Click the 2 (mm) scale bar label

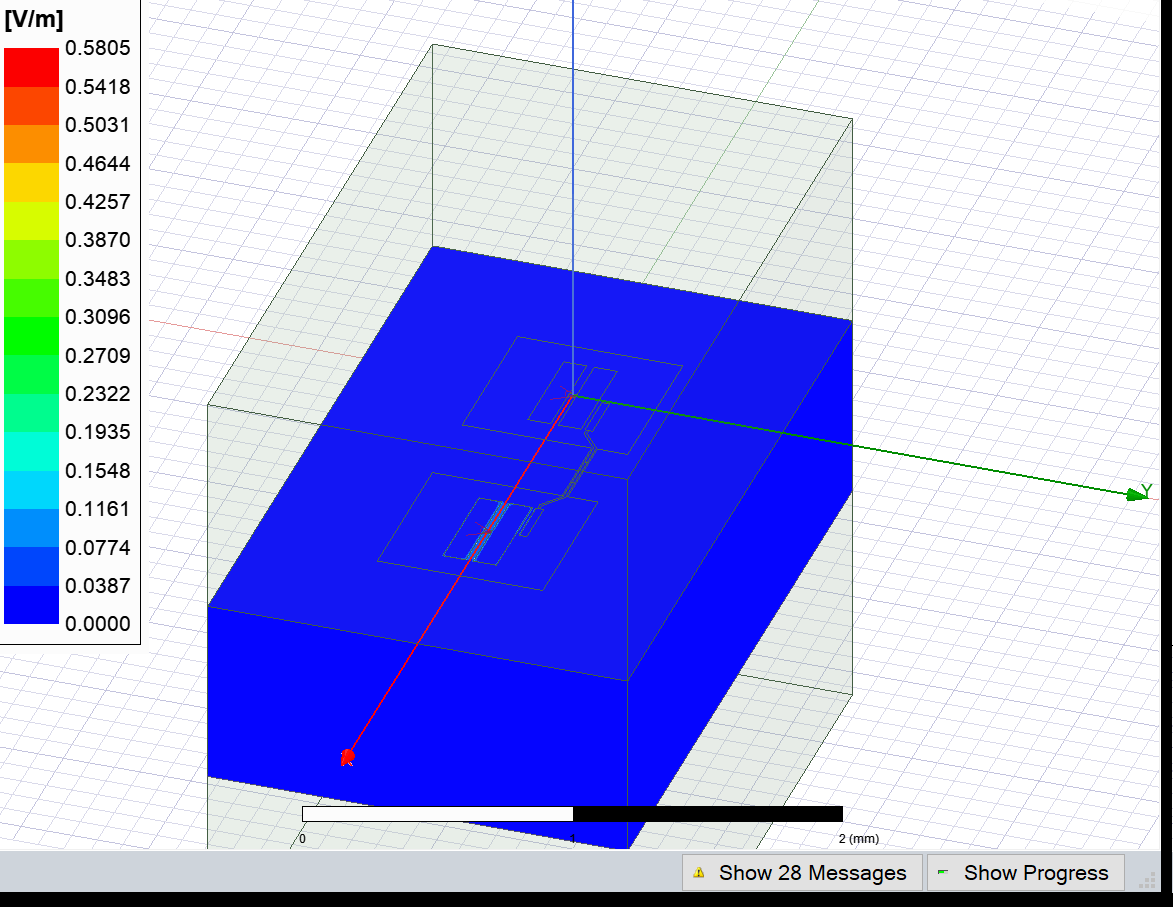tap(859, 839)
